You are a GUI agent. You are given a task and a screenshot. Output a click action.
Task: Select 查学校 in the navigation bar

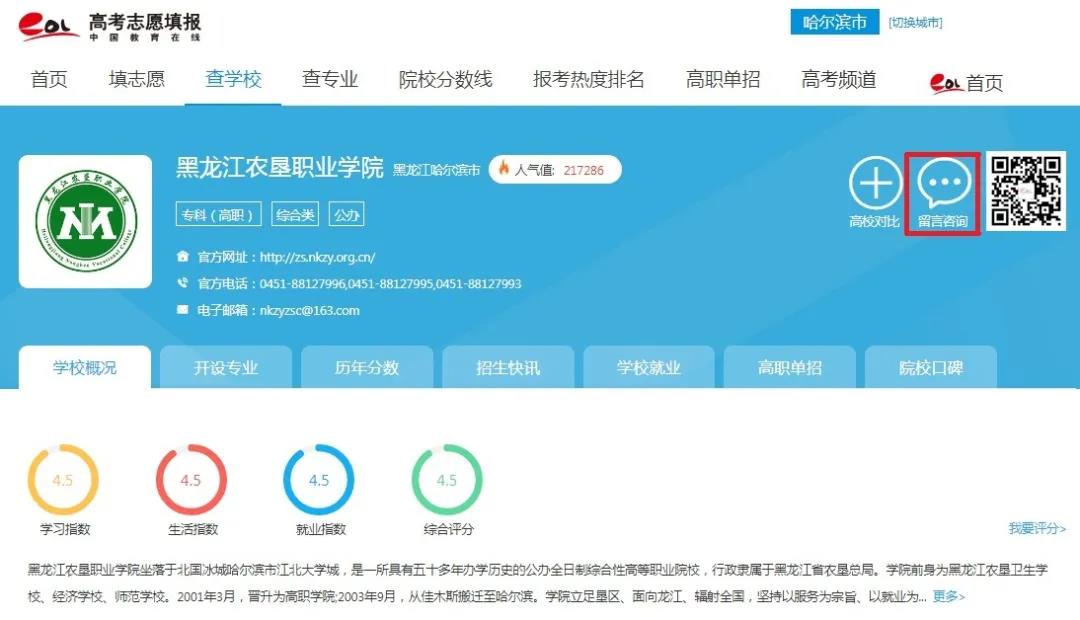click(x=233, y=79)
